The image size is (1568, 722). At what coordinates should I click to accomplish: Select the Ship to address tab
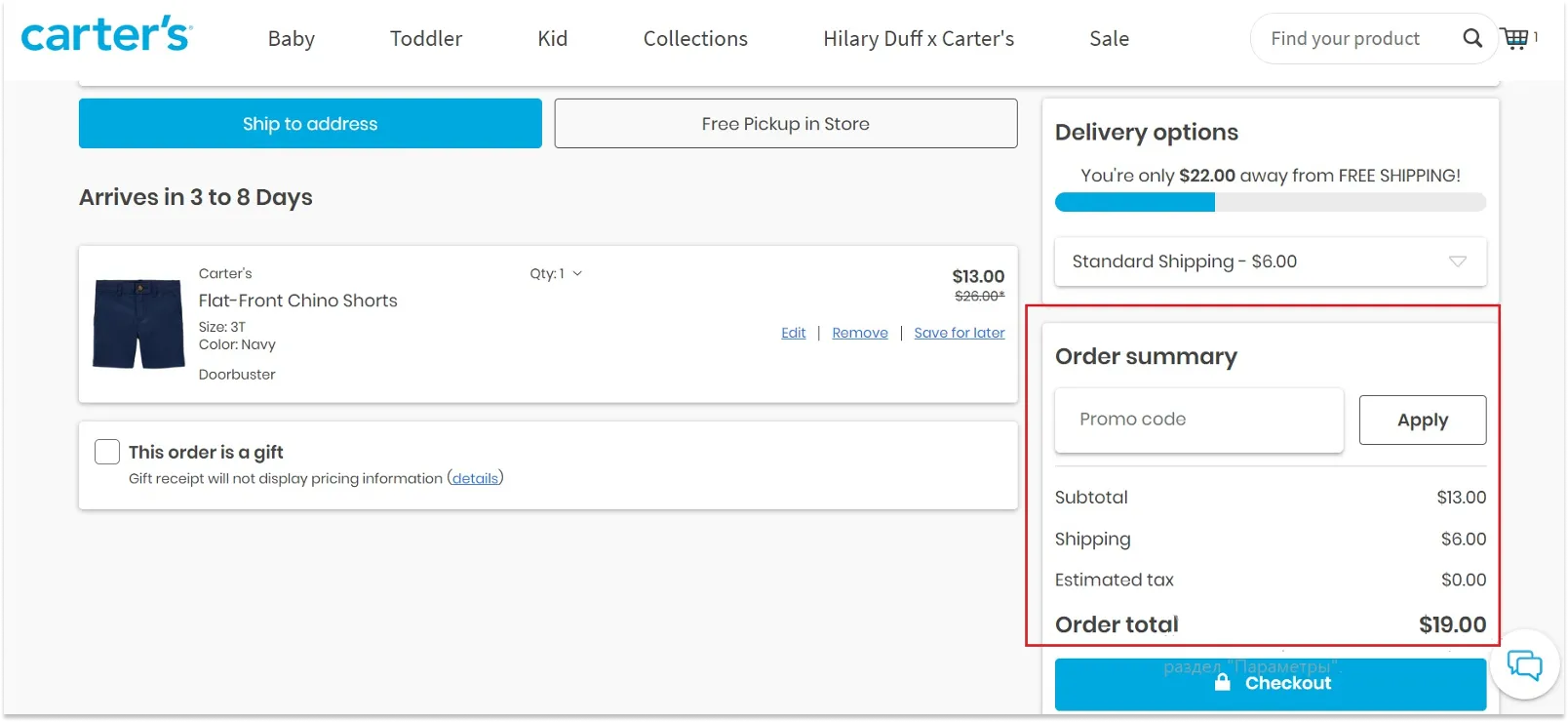(x=310, y=124)
